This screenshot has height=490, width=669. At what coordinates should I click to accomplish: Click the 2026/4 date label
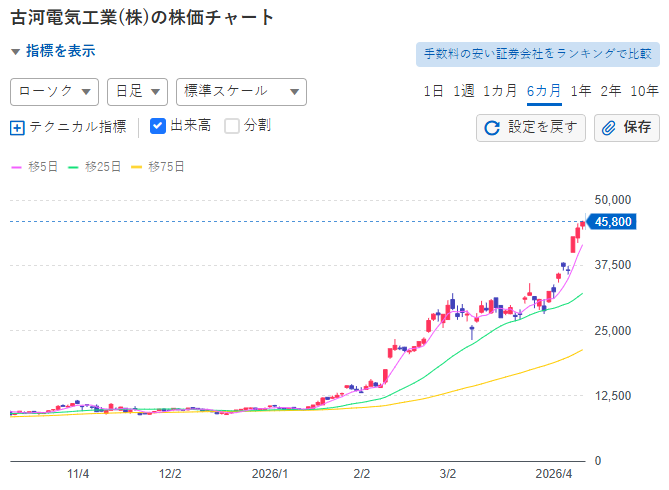(x=554, y=474)
